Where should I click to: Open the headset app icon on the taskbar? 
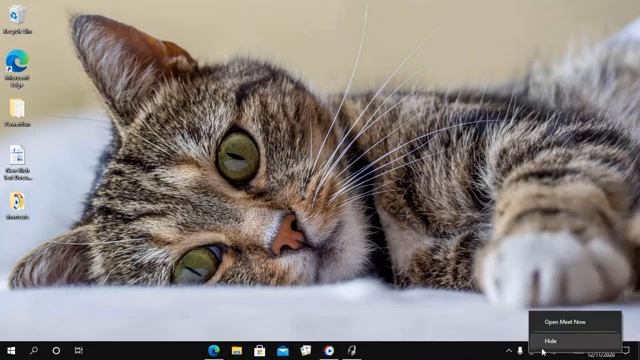[x=351, y=351]
